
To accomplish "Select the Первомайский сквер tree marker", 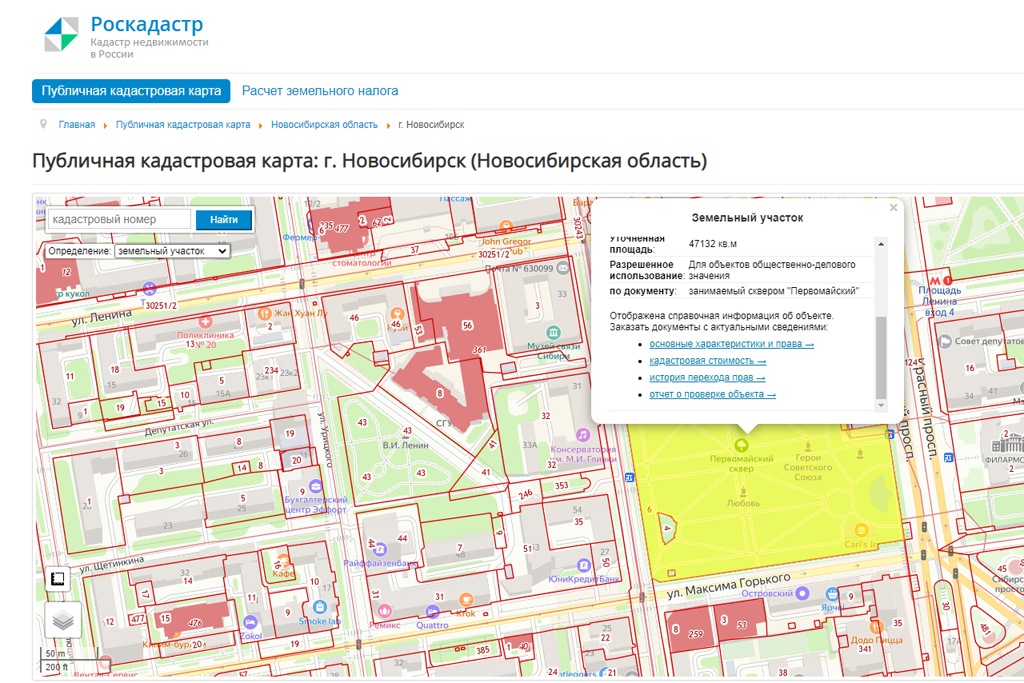I will pos(741,444).
